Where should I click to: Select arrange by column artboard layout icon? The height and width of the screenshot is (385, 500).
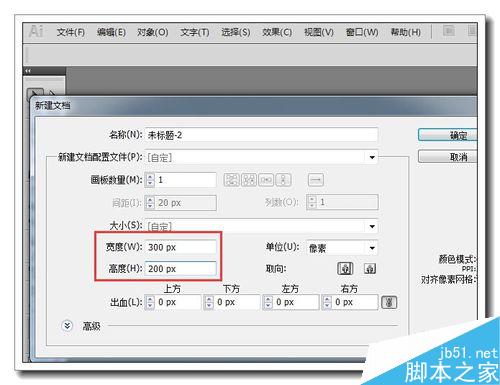(x=283, y=180)
